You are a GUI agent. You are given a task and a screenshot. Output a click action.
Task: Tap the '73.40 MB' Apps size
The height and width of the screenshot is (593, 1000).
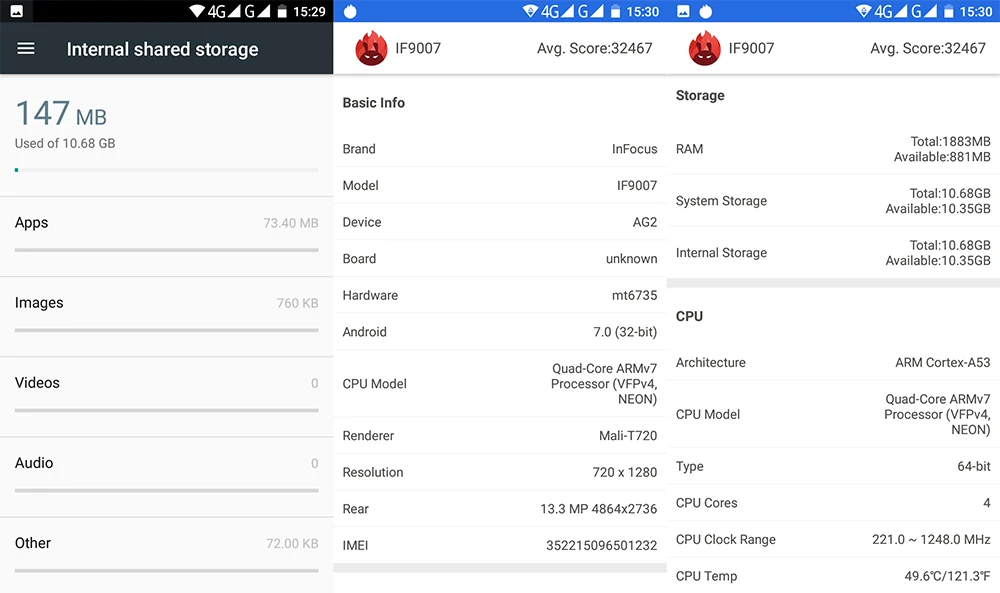point(291,223)
